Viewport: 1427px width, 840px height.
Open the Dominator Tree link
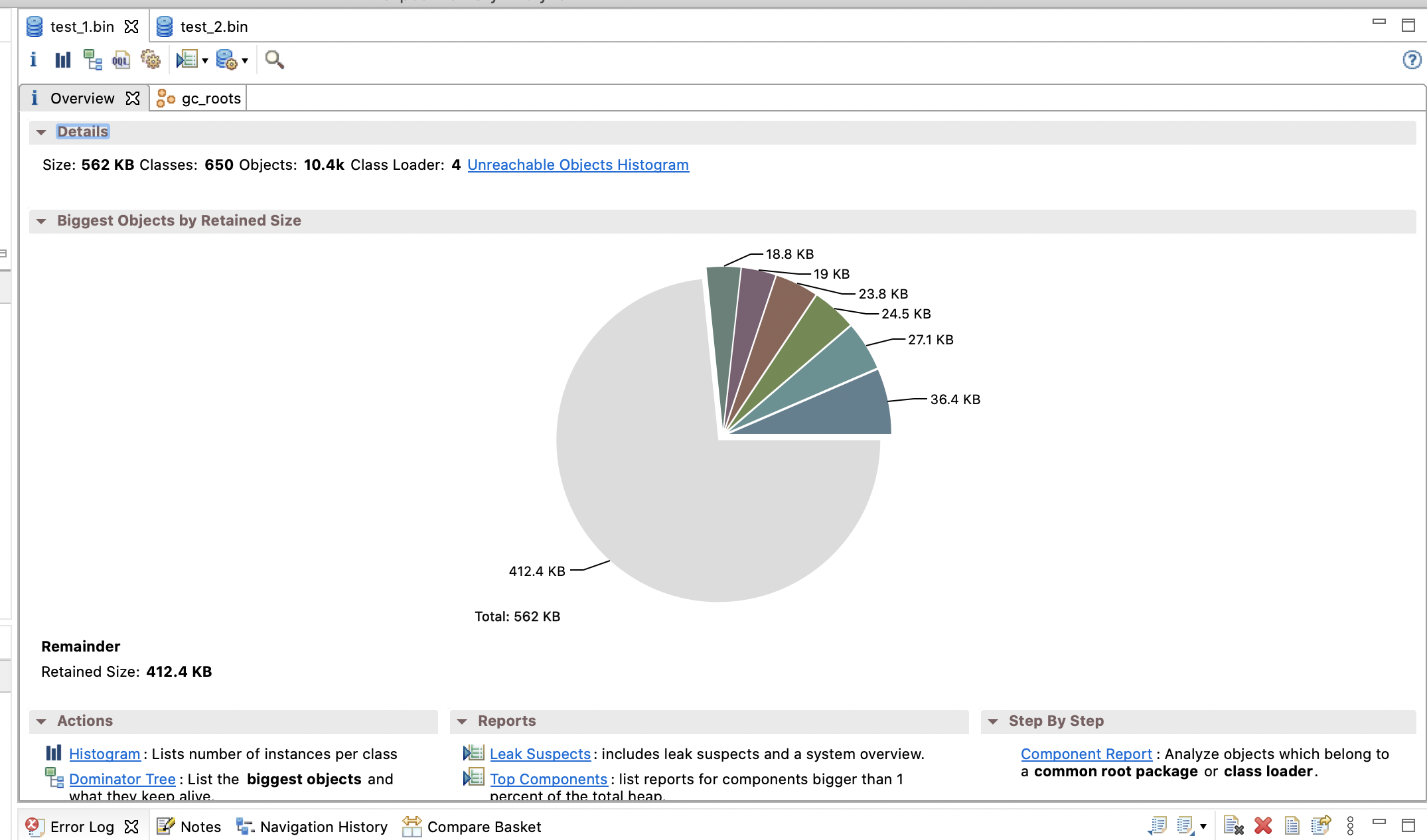[122, 779]
